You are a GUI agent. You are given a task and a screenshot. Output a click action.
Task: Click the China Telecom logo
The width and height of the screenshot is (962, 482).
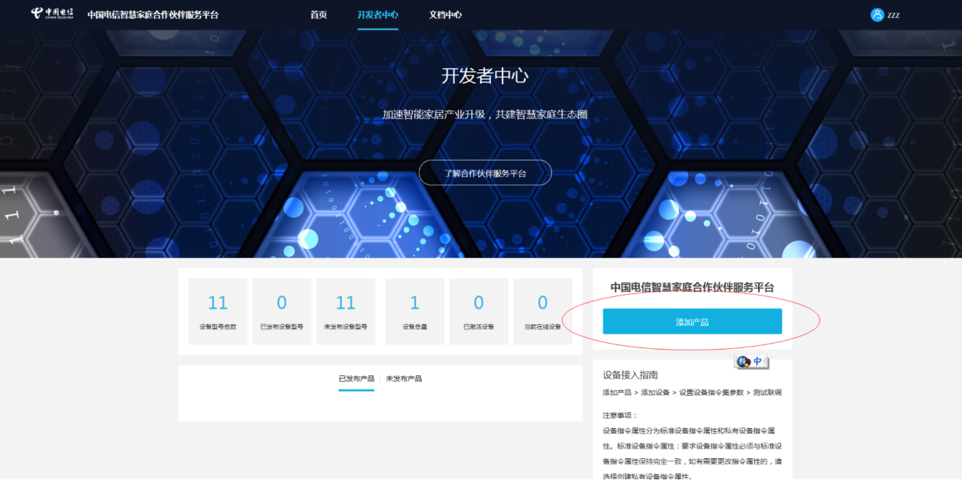point(52,14)
